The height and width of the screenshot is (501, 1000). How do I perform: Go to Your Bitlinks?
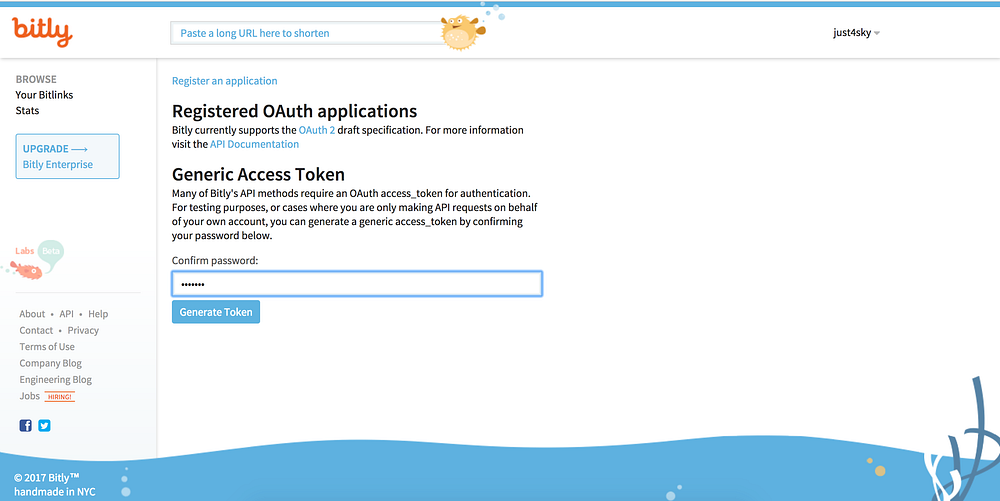45,95
